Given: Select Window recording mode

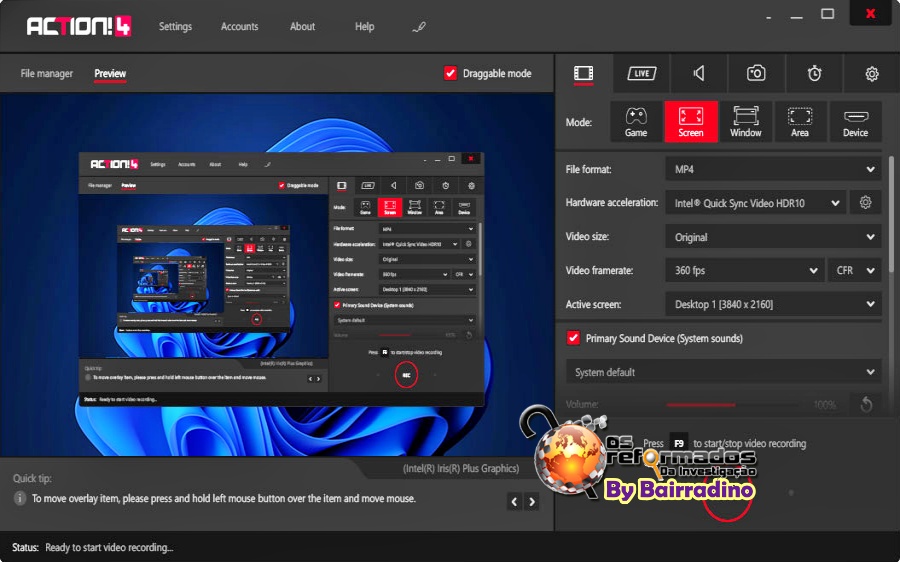Looking at the screenshot, I should point(746,122).
